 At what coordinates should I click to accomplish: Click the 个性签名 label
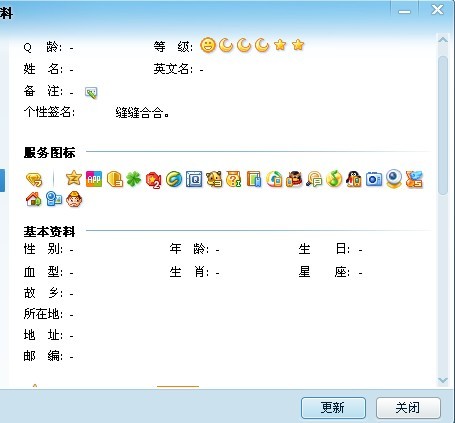coord(49,112)
